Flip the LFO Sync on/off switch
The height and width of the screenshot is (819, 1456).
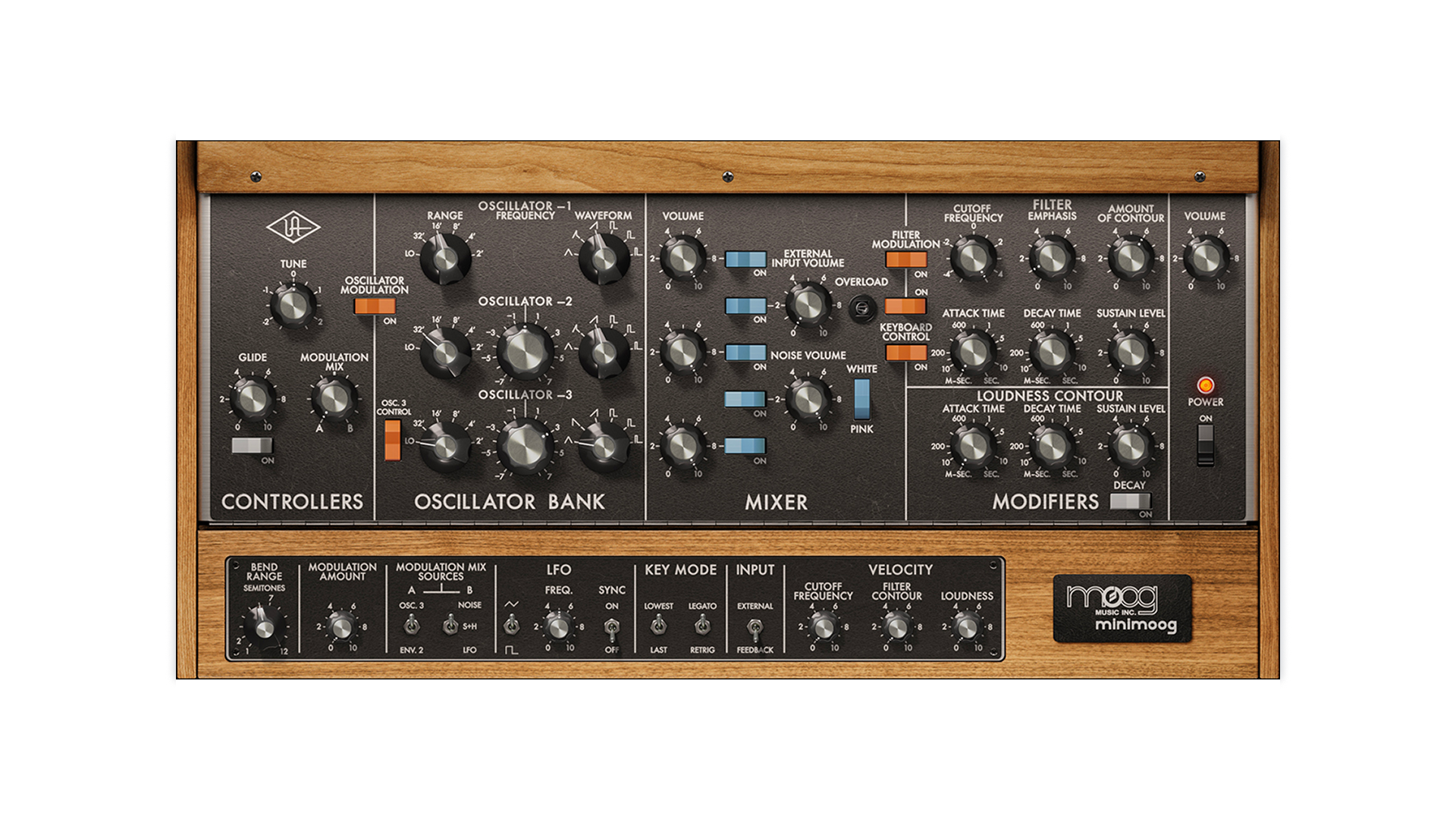[x=611, y=628]
